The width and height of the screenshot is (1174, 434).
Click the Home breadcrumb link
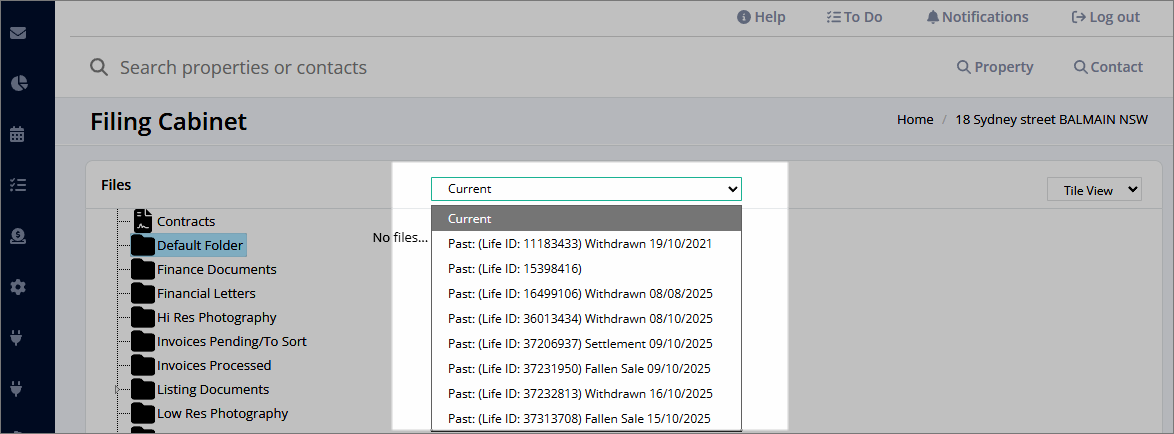915,119
